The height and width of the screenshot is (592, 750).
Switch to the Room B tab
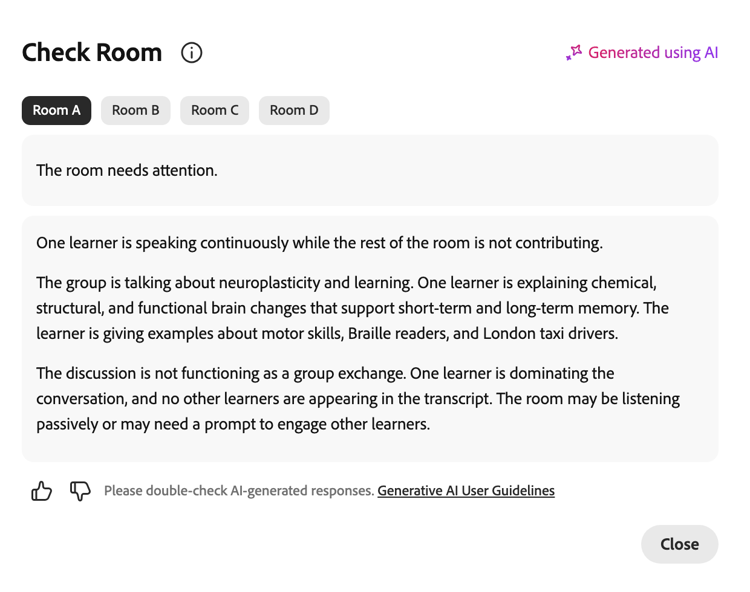(135, 110)
